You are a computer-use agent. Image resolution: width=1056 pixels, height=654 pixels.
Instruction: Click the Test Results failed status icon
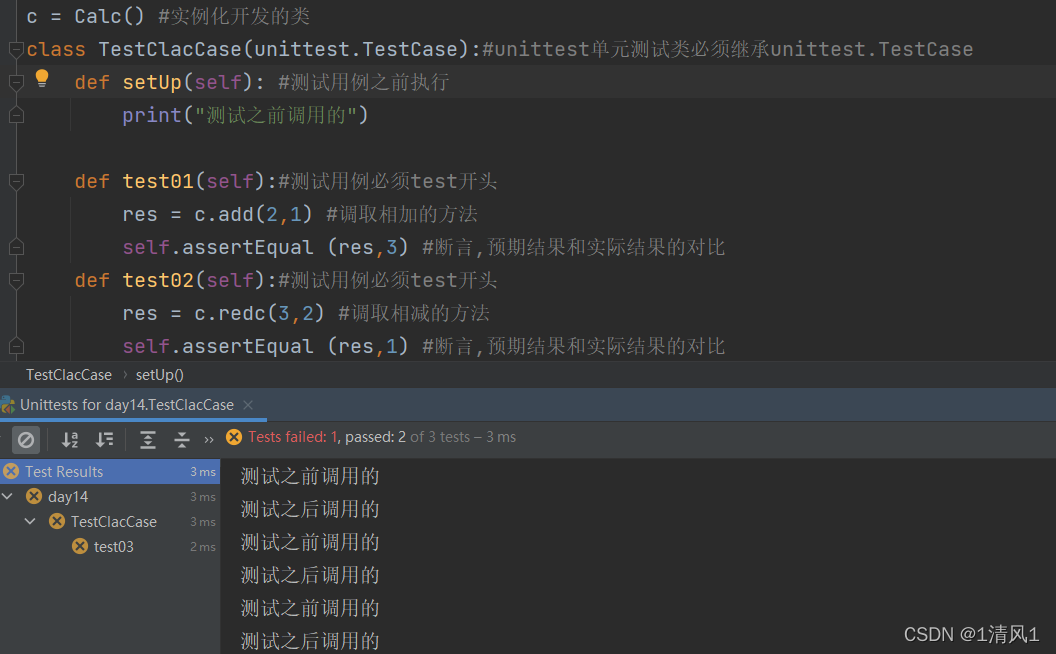click(x=11, y=471)
